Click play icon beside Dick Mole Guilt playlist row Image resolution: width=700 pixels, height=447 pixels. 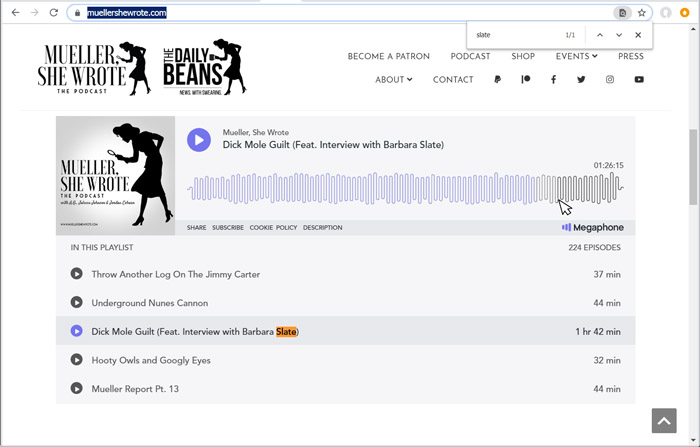click(x=77, y=331)
